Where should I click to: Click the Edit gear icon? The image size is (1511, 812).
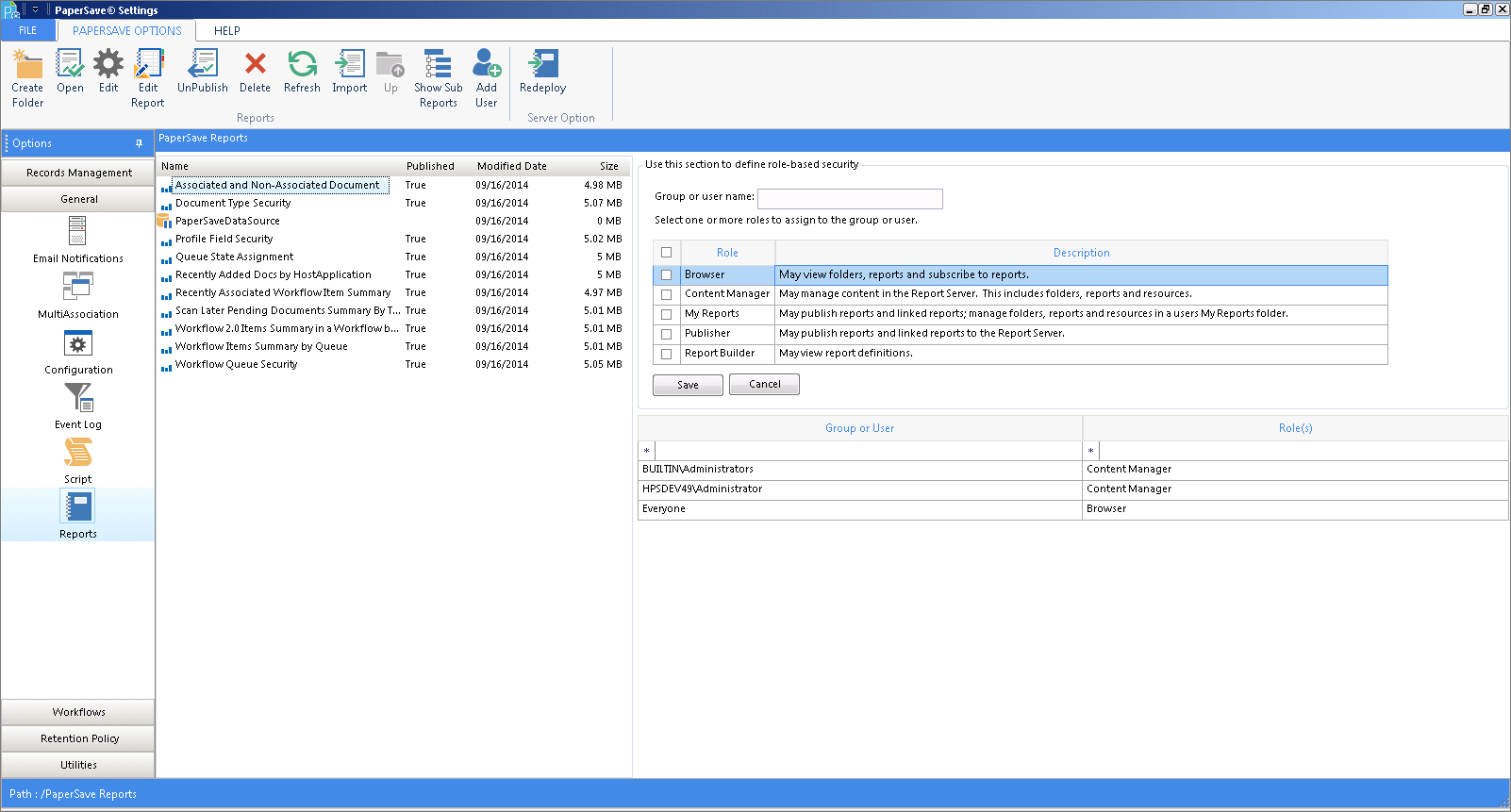click(108, 72)
